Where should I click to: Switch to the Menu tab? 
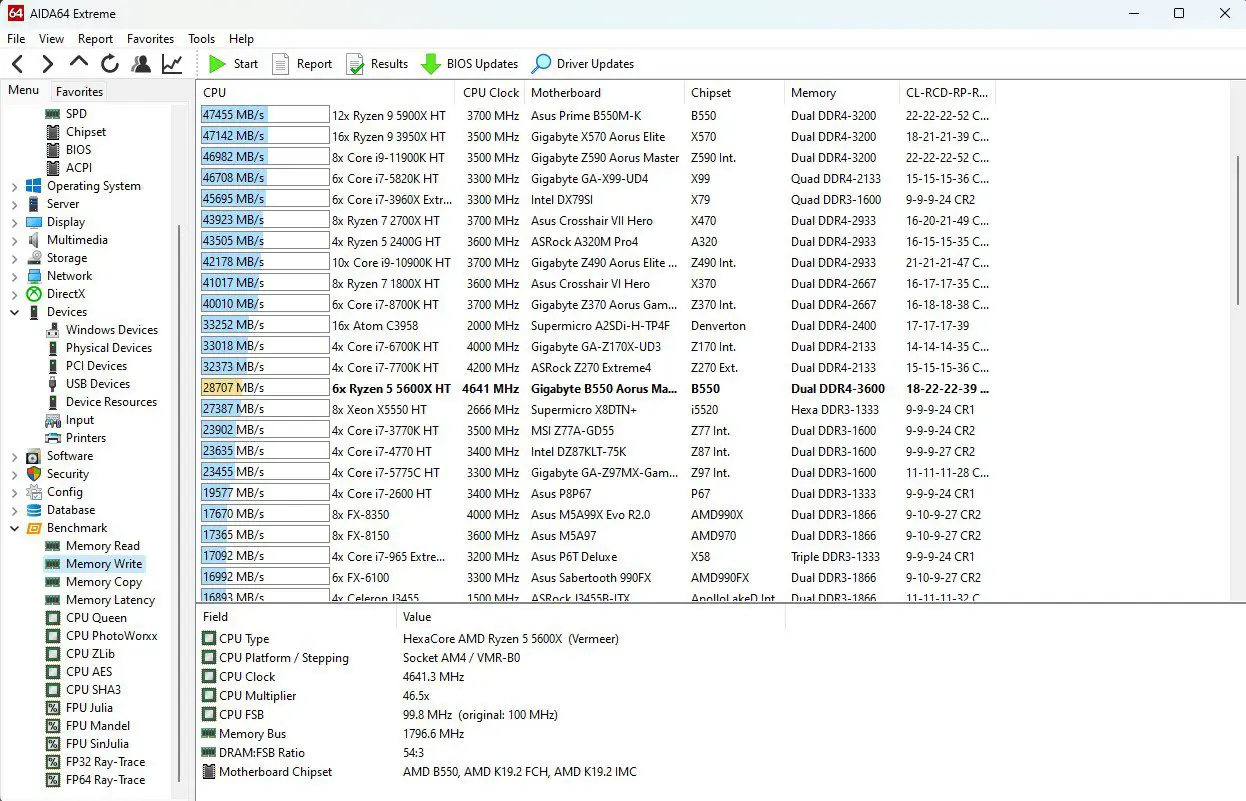coord(24,90)
